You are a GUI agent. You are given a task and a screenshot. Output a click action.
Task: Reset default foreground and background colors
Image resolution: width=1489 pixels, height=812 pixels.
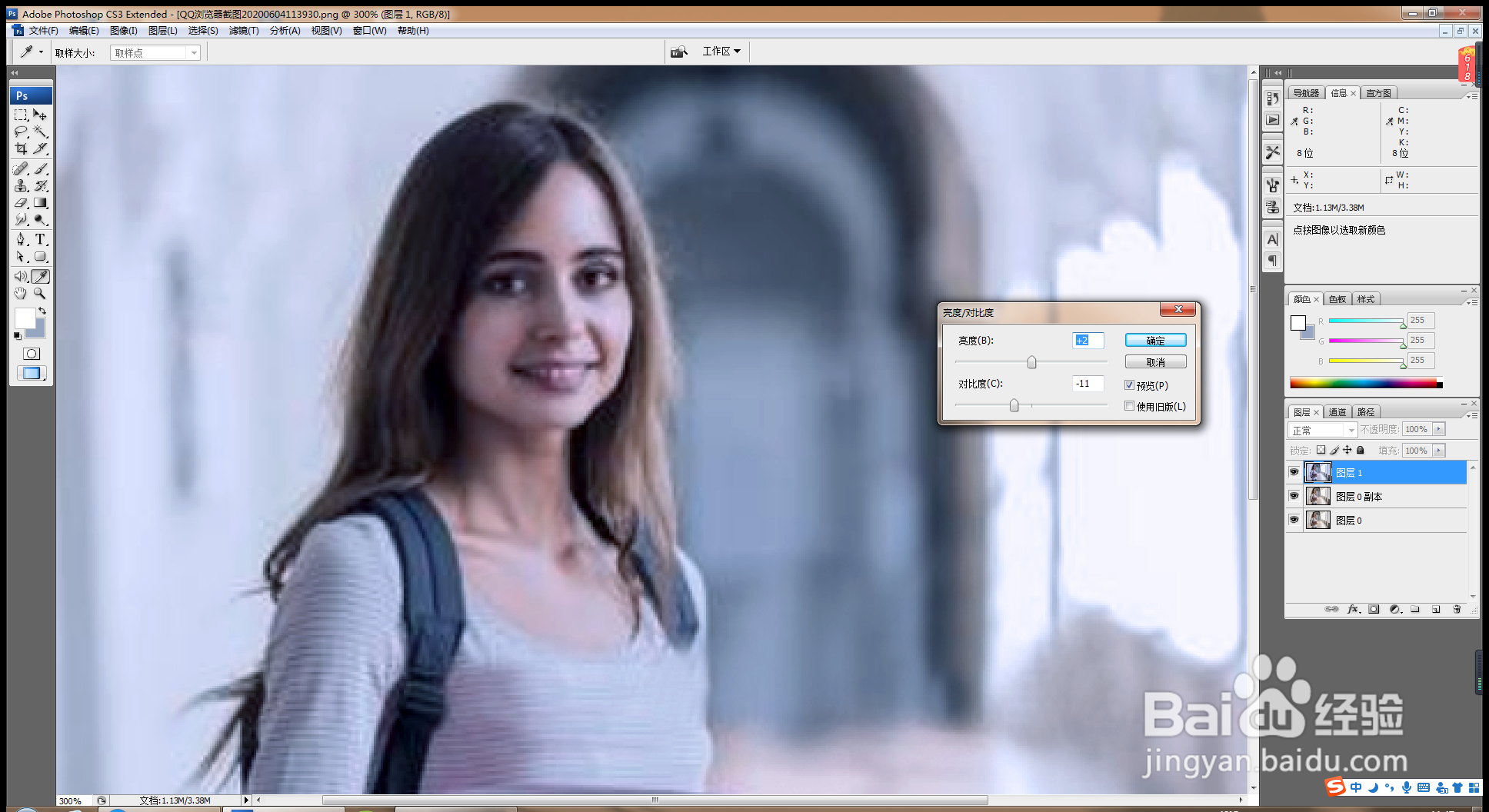click(x=17, y=335)
